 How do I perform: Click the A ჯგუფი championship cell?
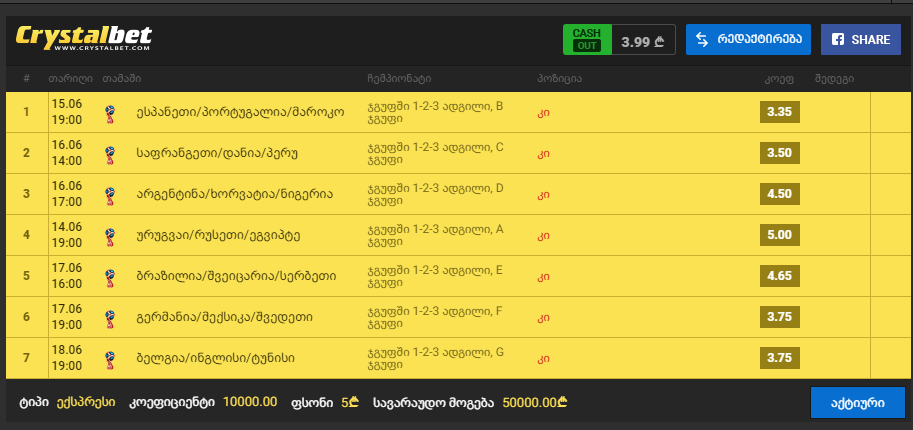(435, 235)
